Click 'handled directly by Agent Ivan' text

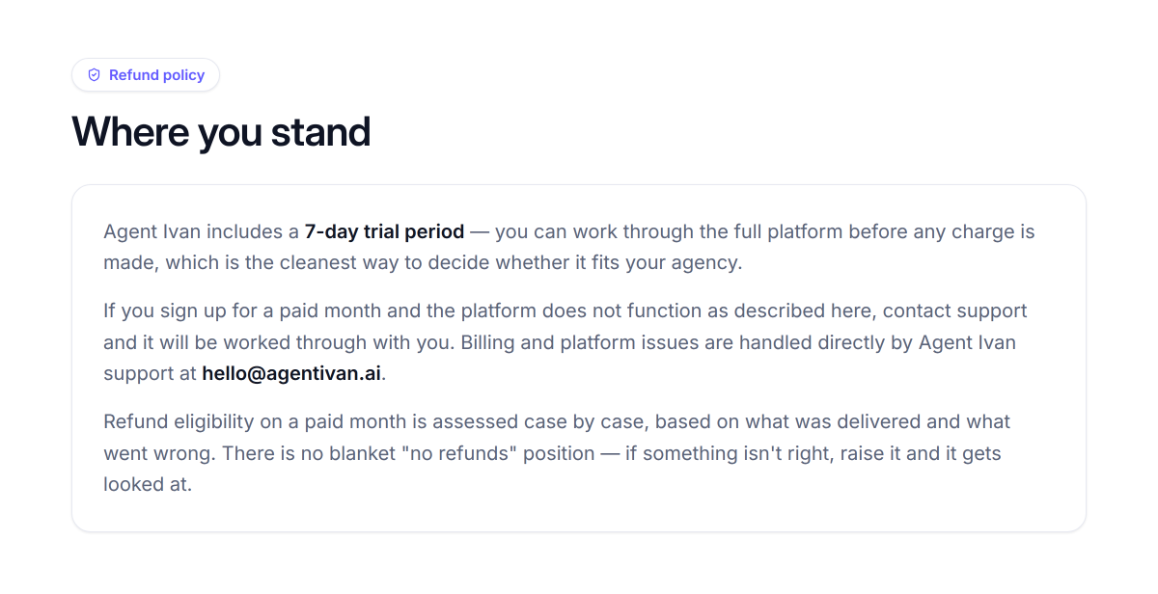(877, 343)
